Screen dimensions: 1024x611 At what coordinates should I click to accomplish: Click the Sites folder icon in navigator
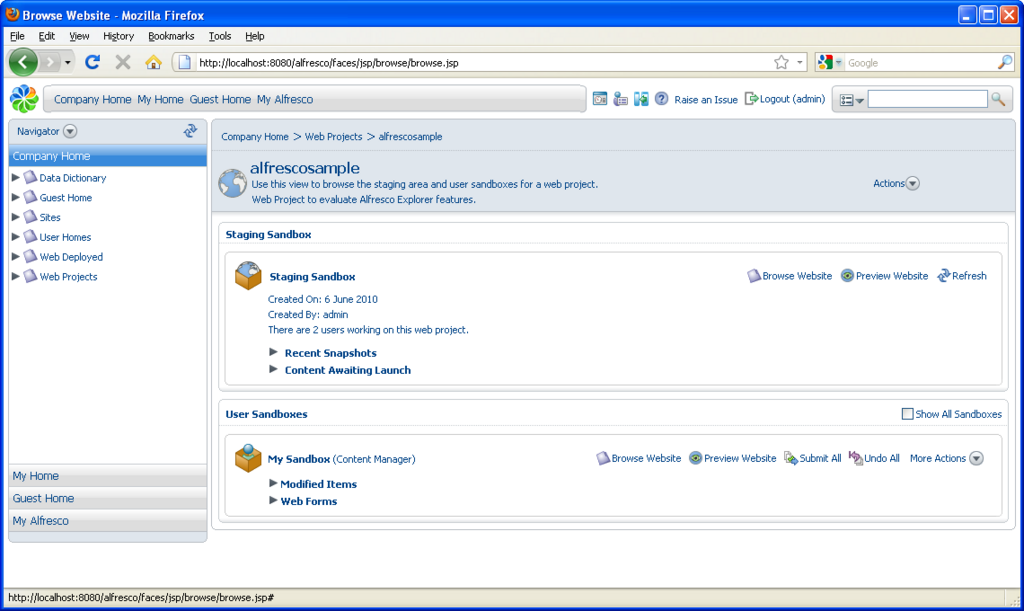30,217
